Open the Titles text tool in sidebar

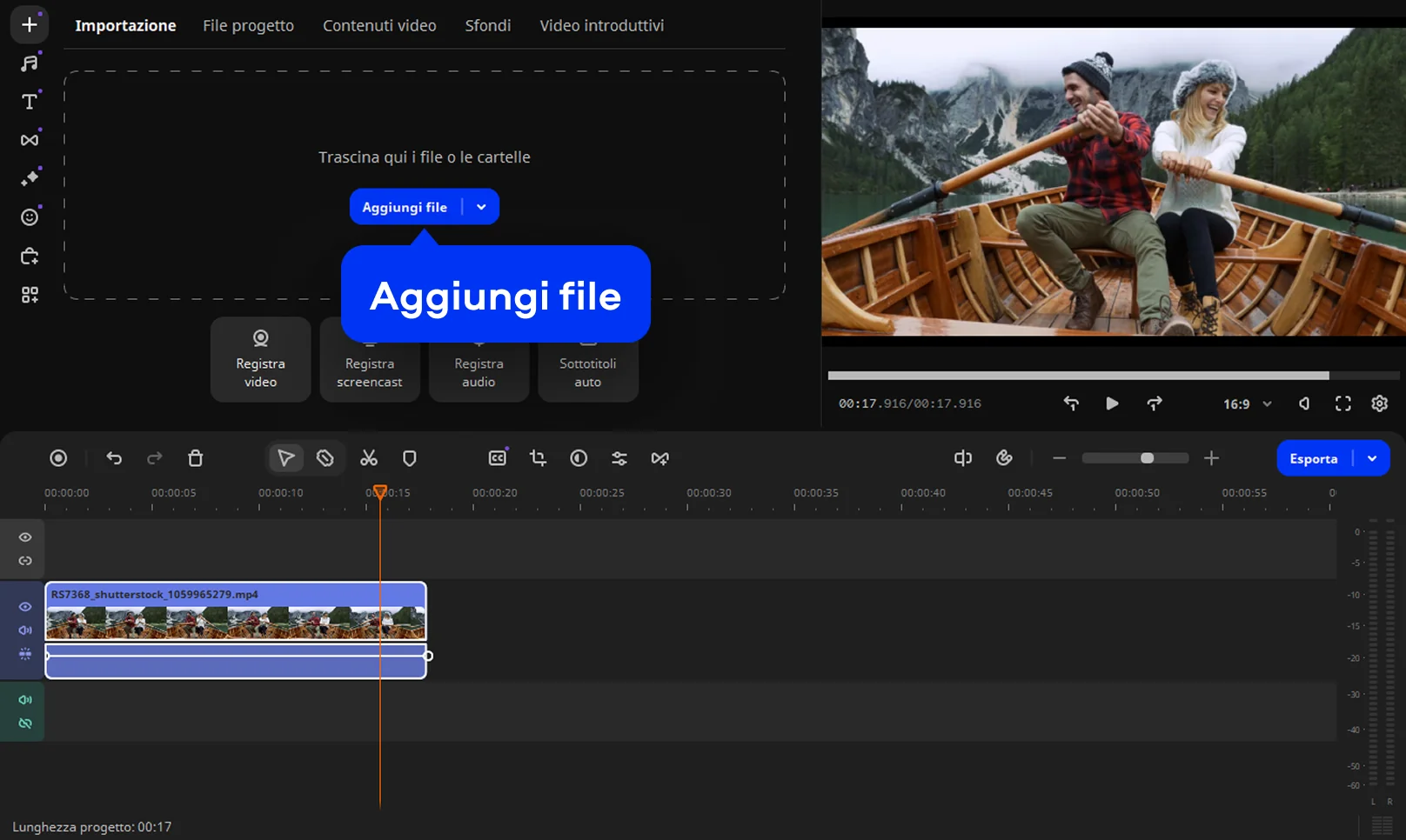click(x=30, y=102)
